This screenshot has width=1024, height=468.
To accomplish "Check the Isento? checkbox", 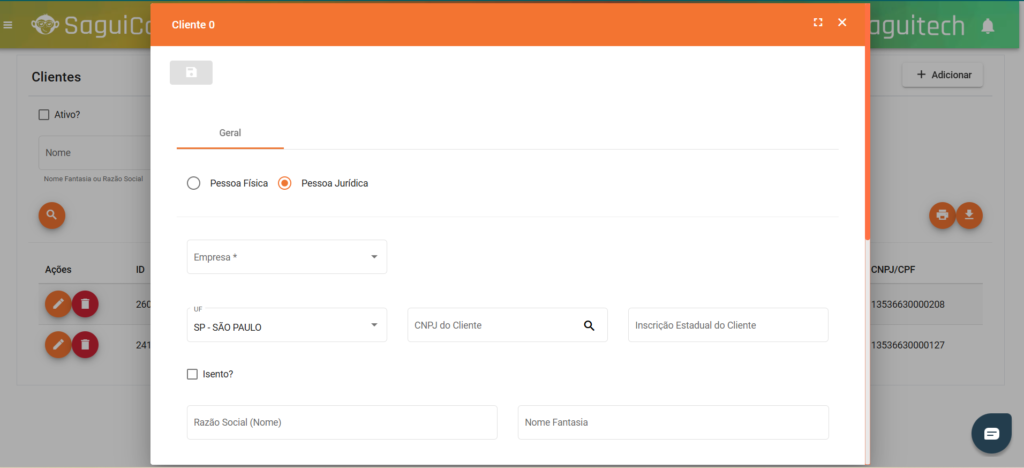I will coord(193,374).
